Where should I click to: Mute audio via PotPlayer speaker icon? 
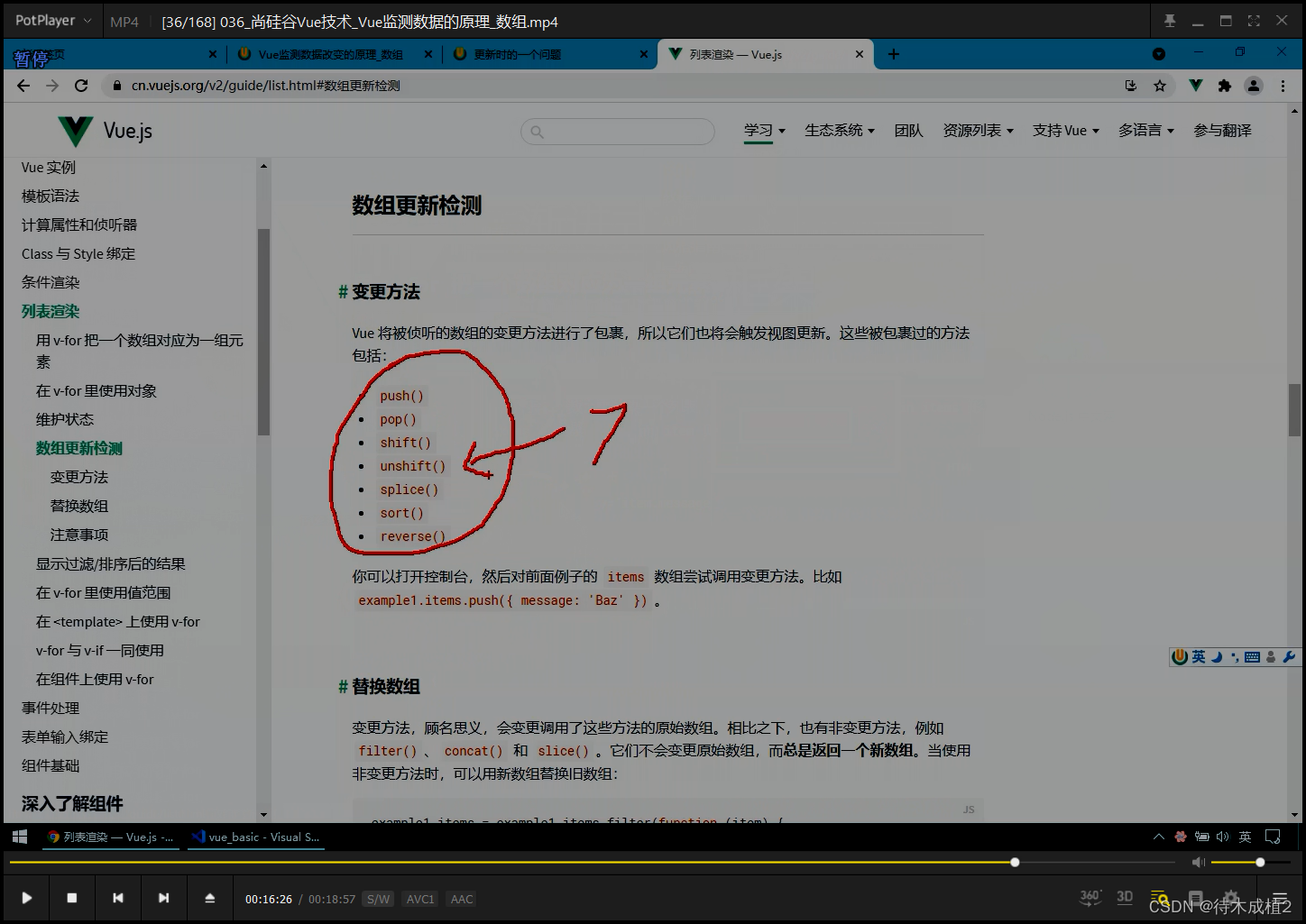click(1199, 863)
